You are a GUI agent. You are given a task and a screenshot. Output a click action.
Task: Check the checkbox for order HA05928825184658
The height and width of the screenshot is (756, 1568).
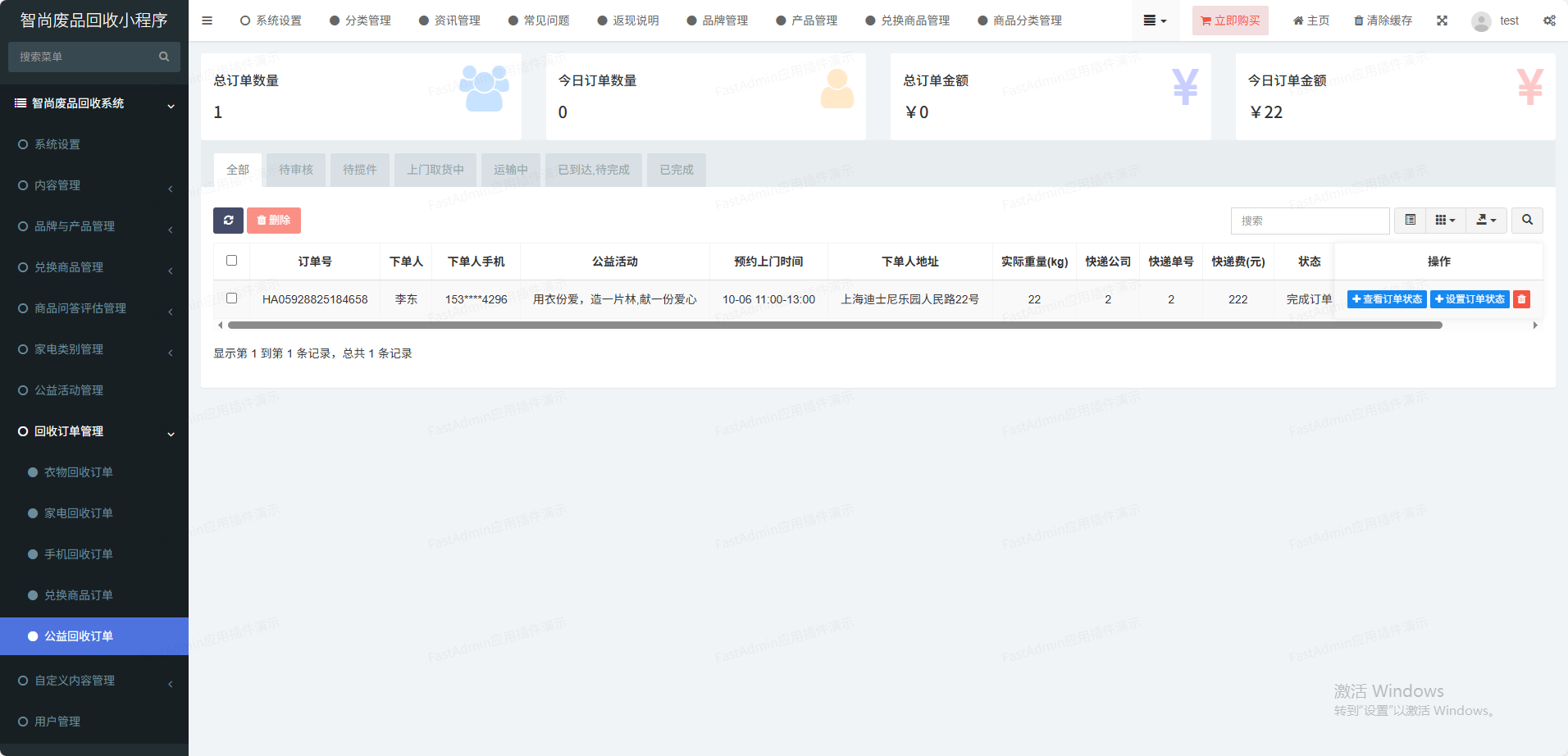231,298
